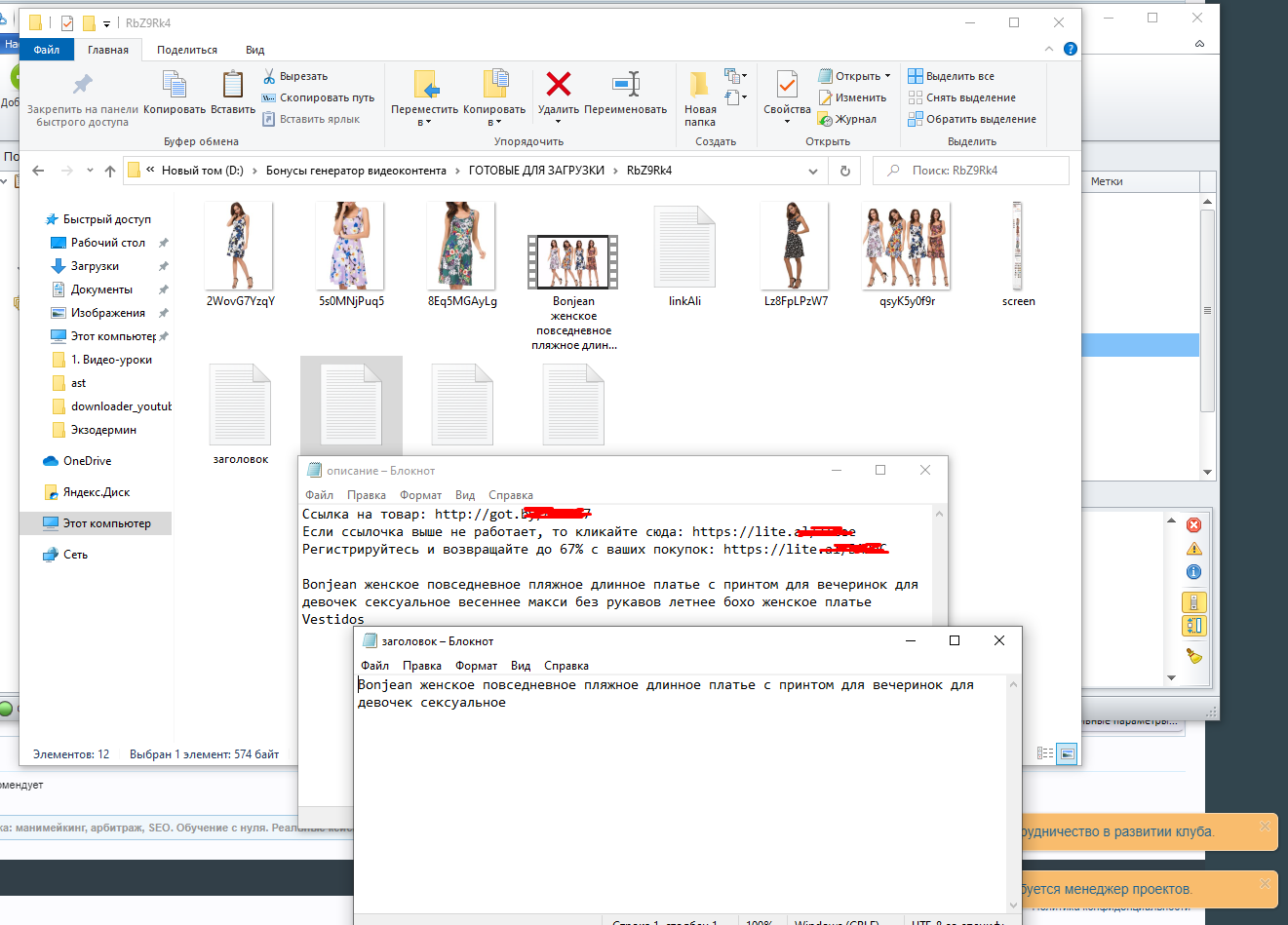Viewport: 1288px width, 925px height.
Task: Pin to Quick Access panel icon
Action: [x=83, y=86]
